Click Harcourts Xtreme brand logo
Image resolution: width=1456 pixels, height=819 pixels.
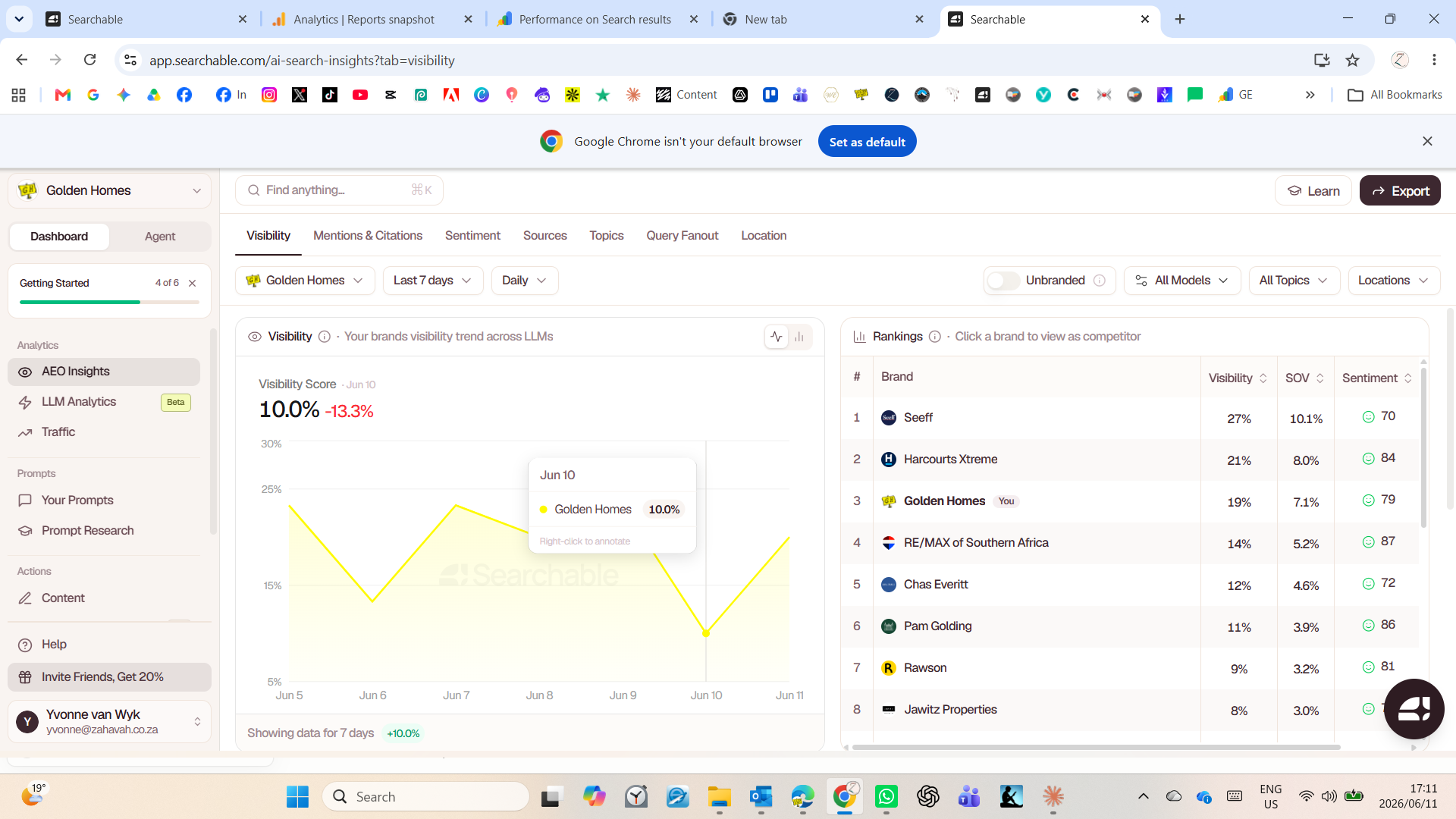889,460
